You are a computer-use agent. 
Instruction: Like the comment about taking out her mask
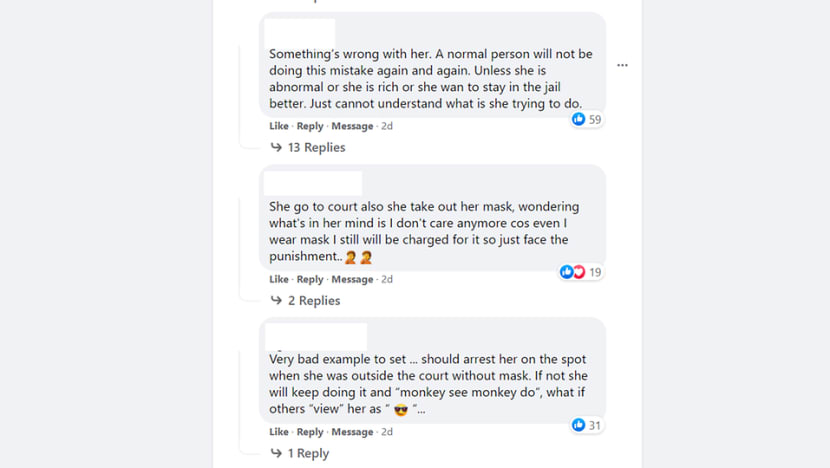tap(278, 279)
